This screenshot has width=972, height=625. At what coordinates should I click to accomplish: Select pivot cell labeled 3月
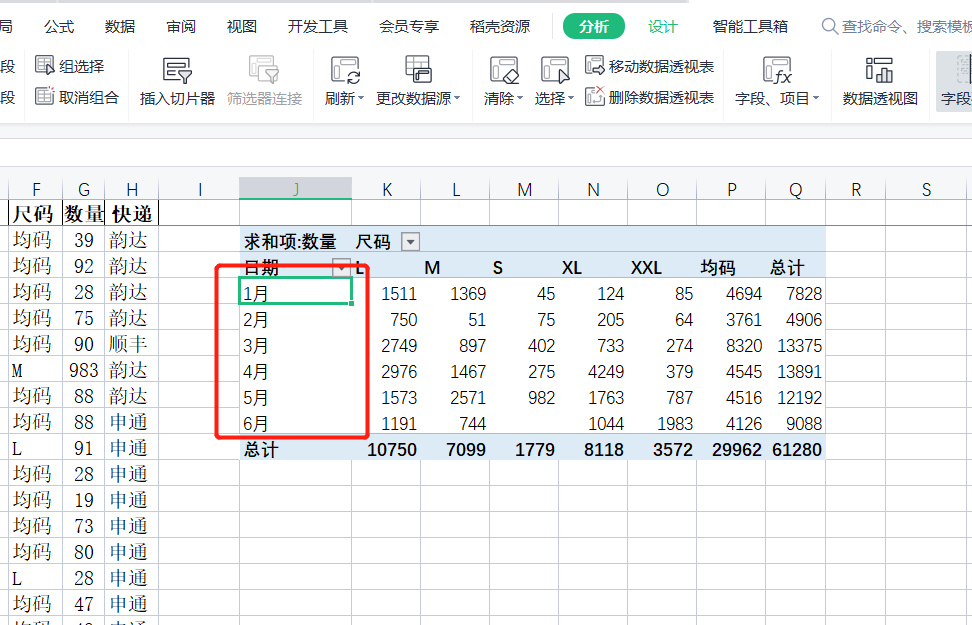pos(296,346)
